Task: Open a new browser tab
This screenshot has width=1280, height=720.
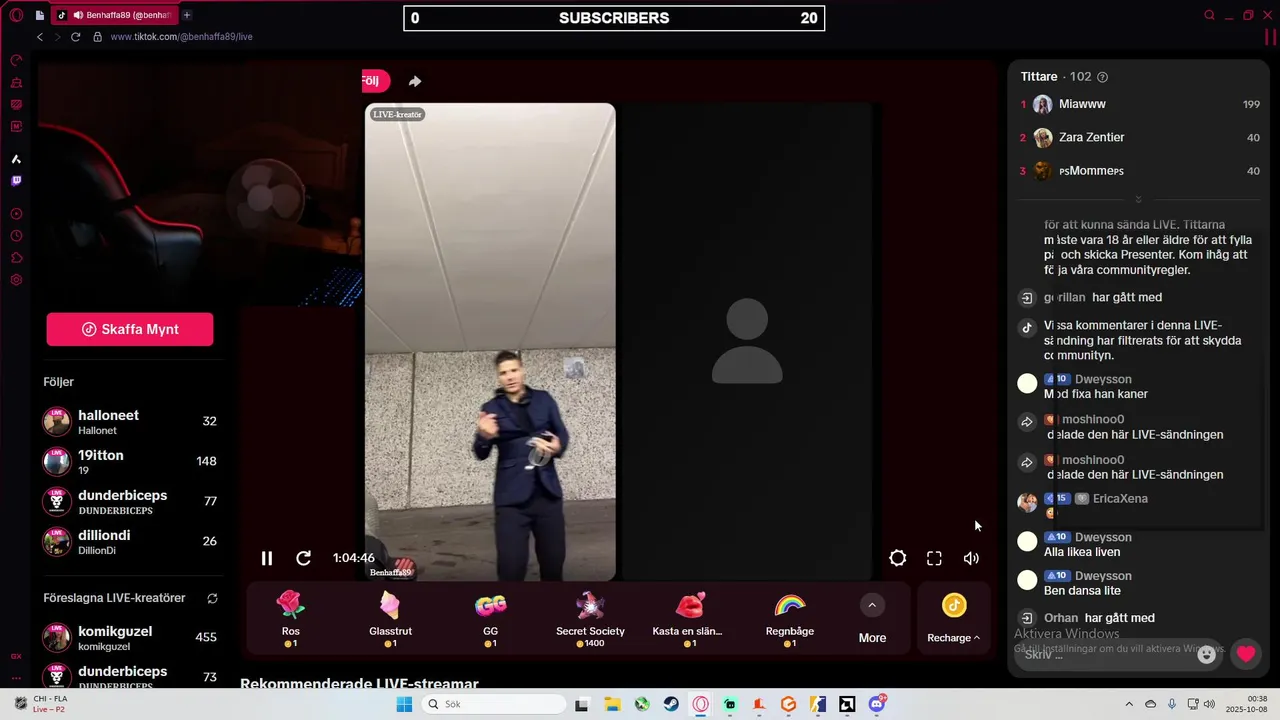Action: (187, 15)
